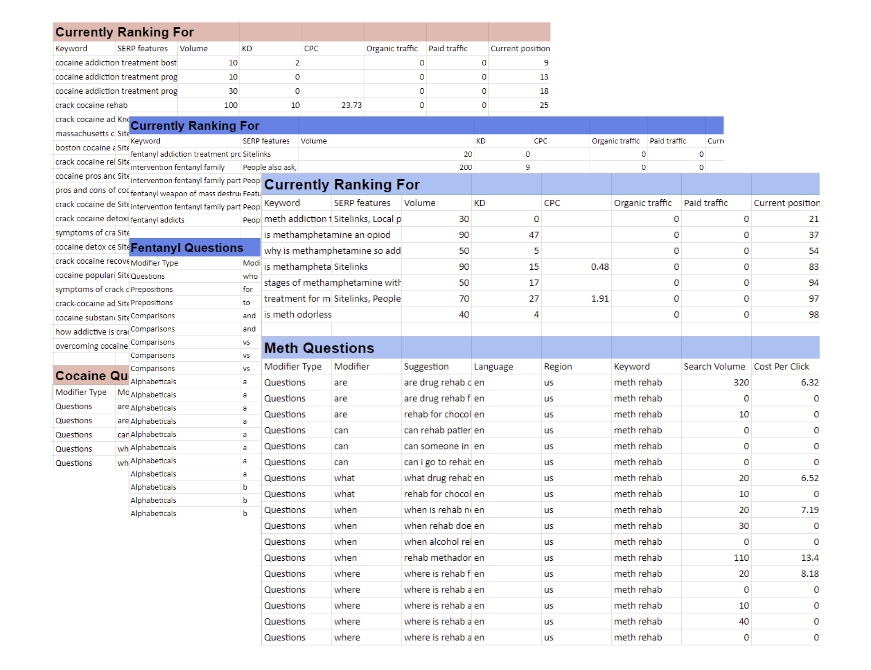Select the 'Fentanyl Questions' section header
This screenshot has width=871, height=670.
click(187, 247)
